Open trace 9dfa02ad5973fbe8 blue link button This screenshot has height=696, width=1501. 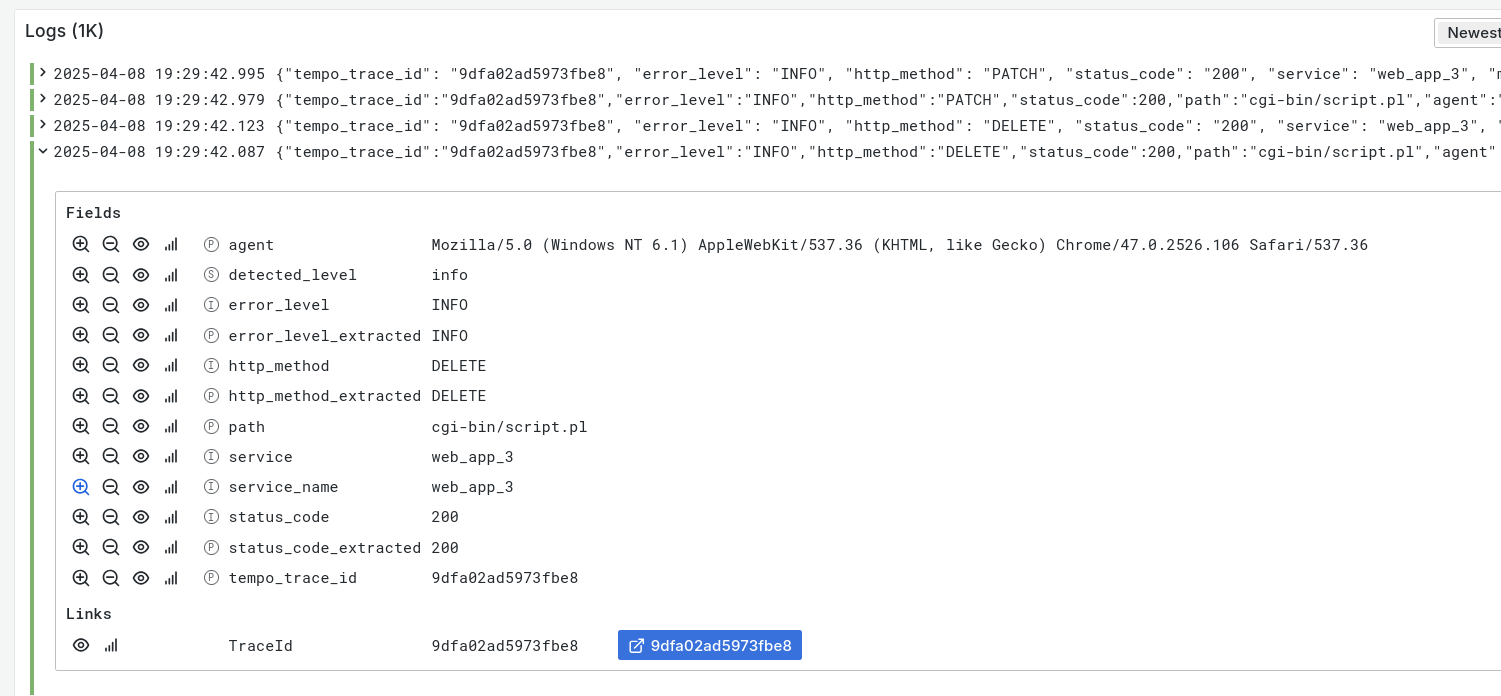click(x=710, y=645)
